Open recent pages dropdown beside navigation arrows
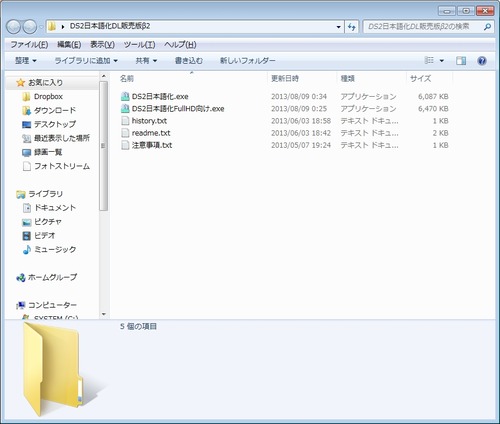 (41, 27)
